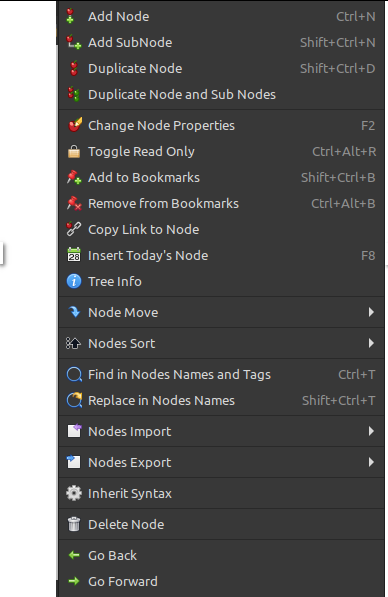Toggle Read Only for the node
The height and width of the screenshot is (597, 388).
pos(222,152)
